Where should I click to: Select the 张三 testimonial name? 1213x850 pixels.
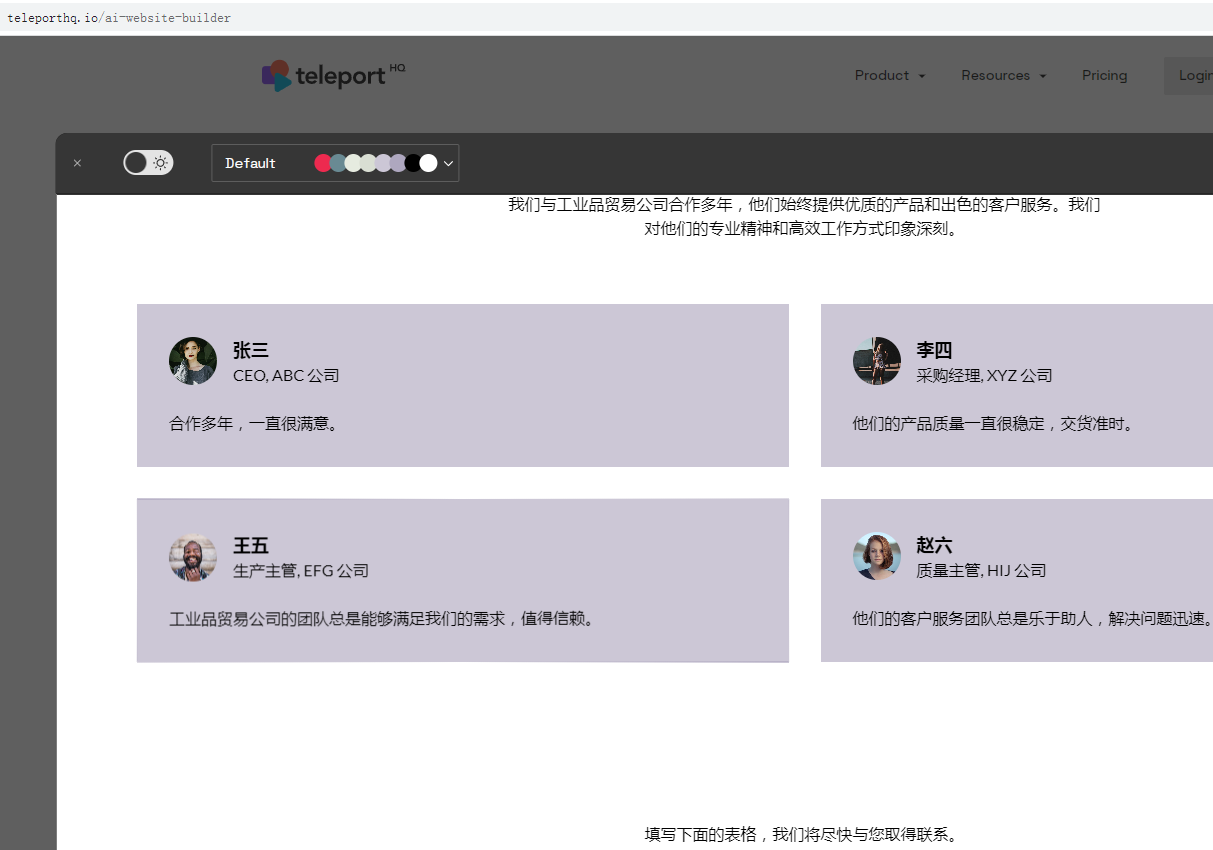click(251, 350)
